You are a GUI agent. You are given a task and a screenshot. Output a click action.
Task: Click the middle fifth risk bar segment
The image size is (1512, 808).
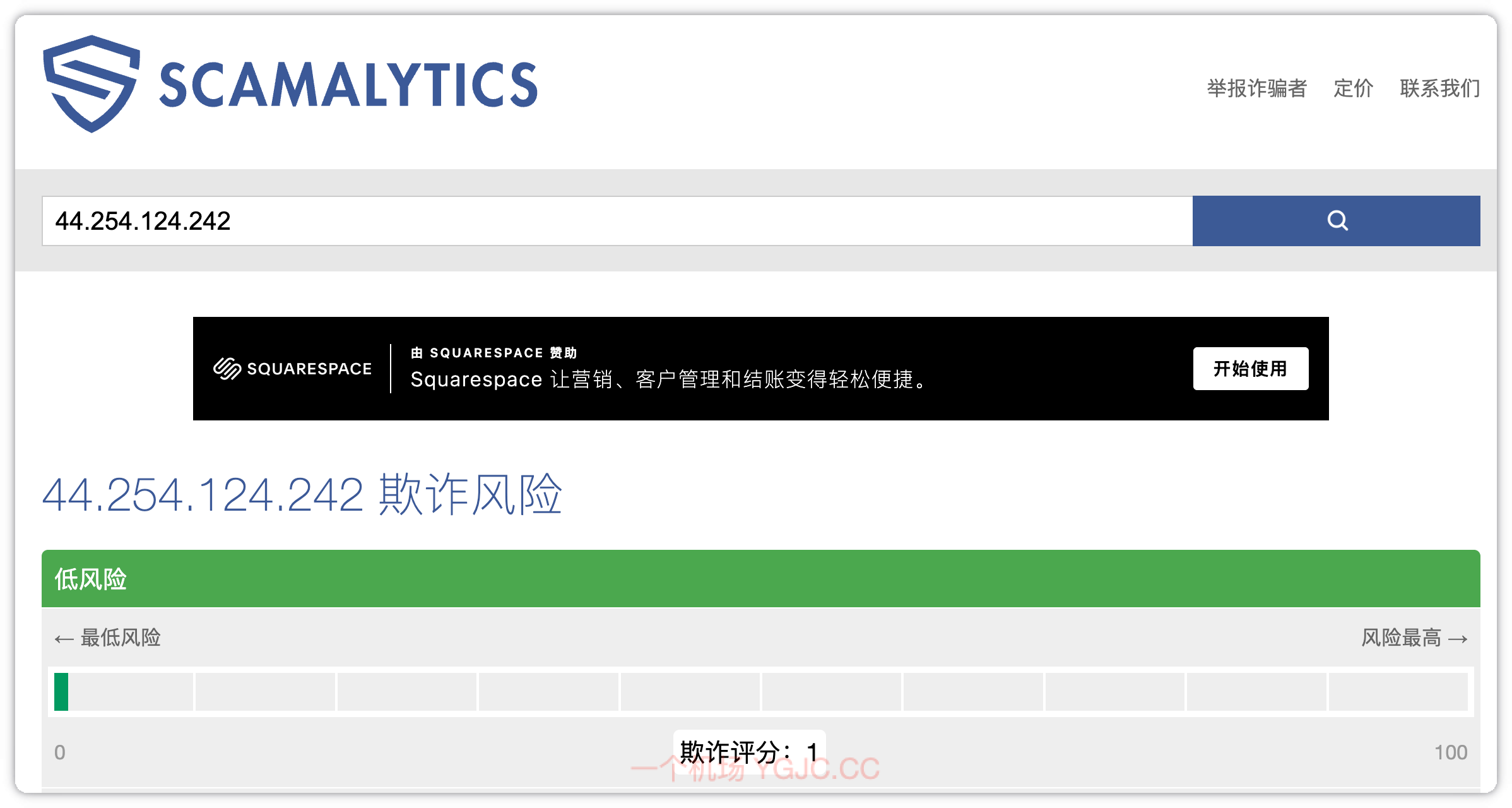(690, 692)
